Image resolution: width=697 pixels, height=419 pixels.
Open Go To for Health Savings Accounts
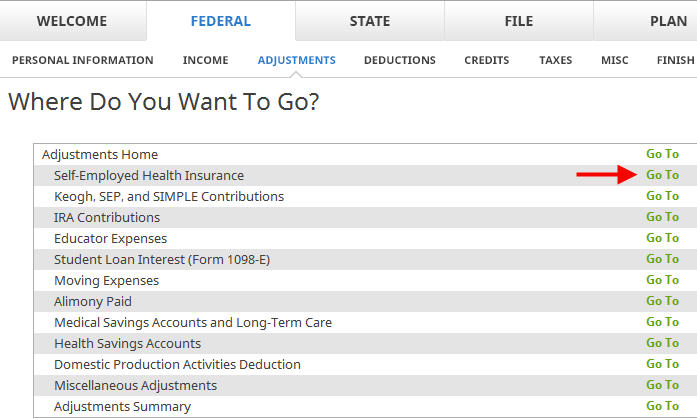(x=662, y=343)
